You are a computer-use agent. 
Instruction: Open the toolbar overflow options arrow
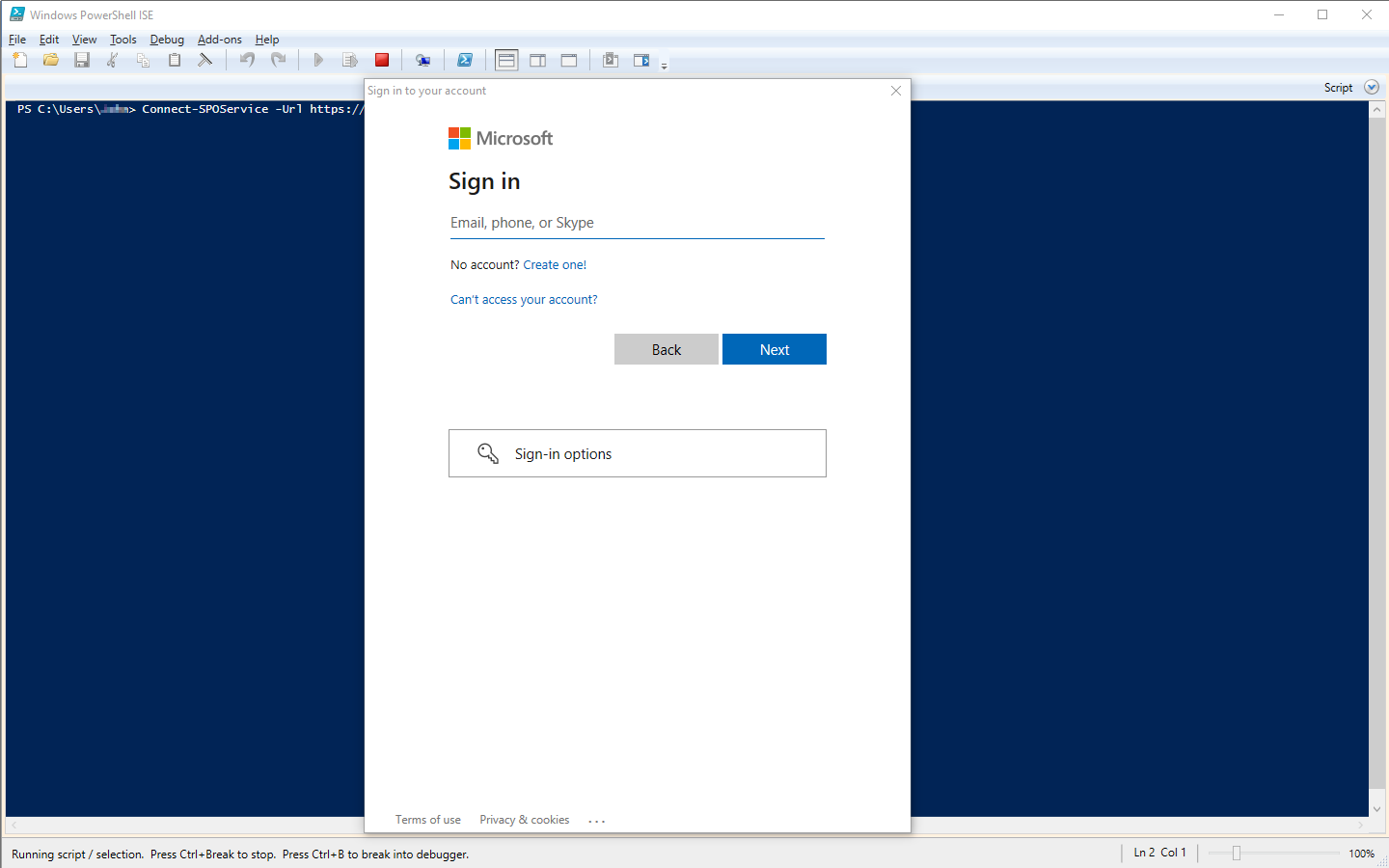[664, 66]
